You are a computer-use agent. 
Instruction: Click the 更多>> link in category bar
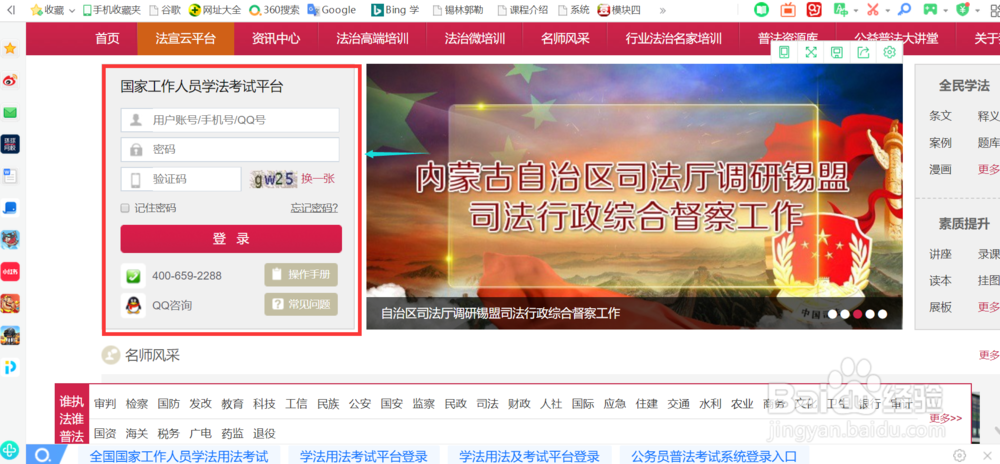(946, 418)
